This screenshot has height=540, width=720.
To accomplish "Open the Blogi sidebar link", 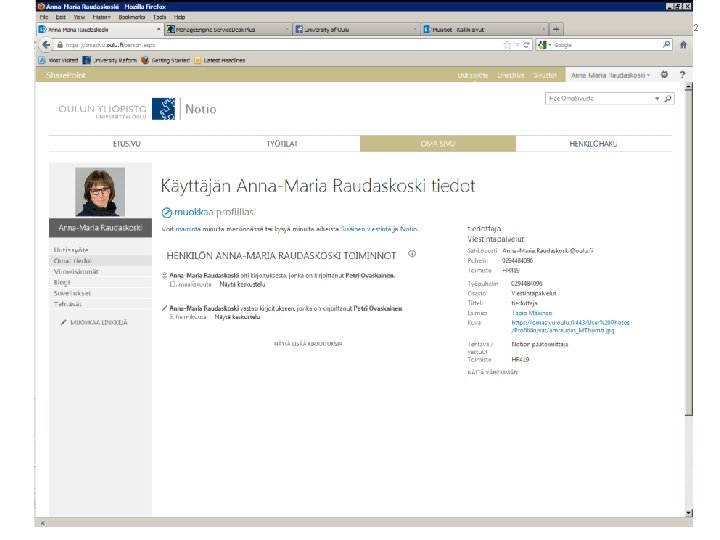I will coord(62,282).
